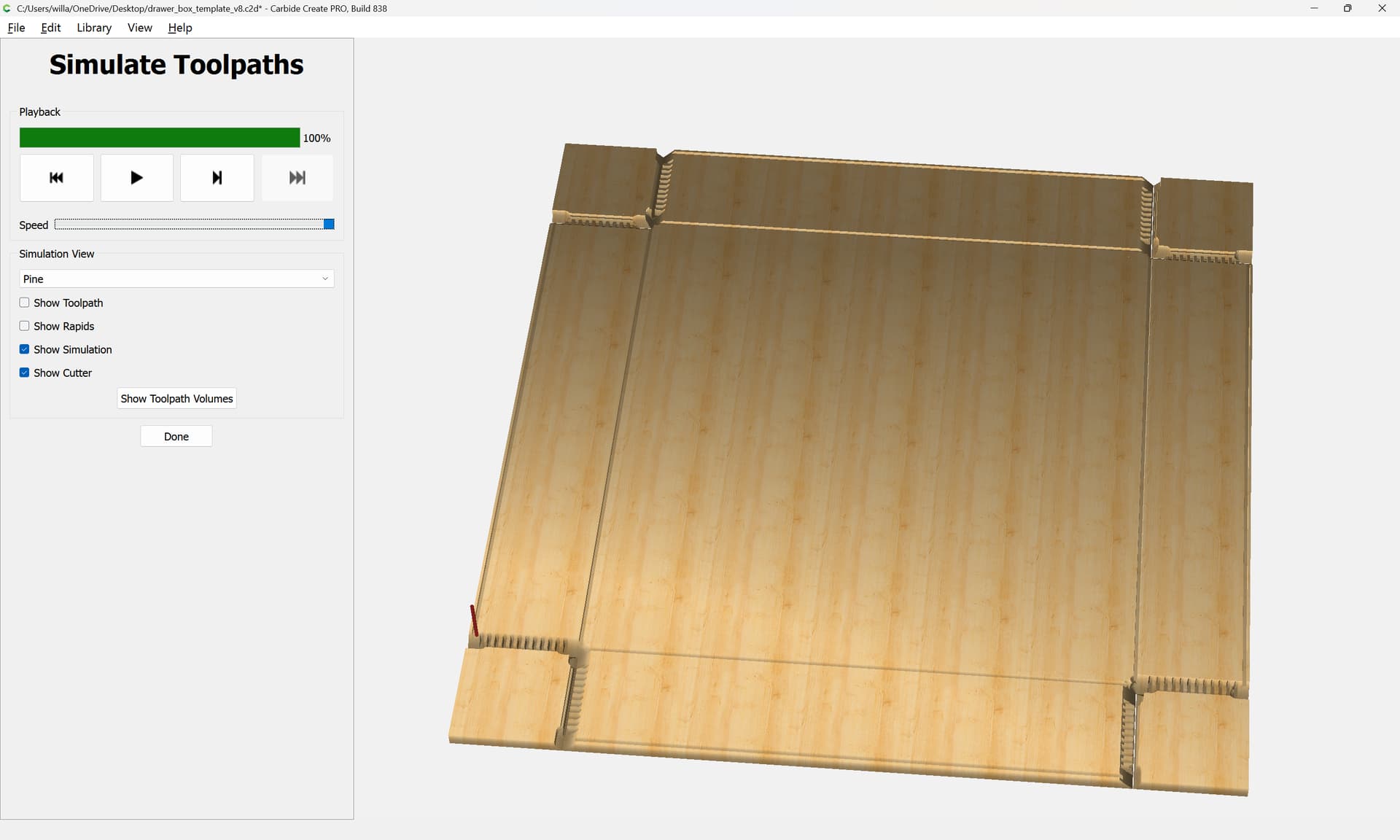The width and height of the screenshot is (1400, 840).
Task: Click Show Toolpath Volumes button
Action: (x=176, y=399)
